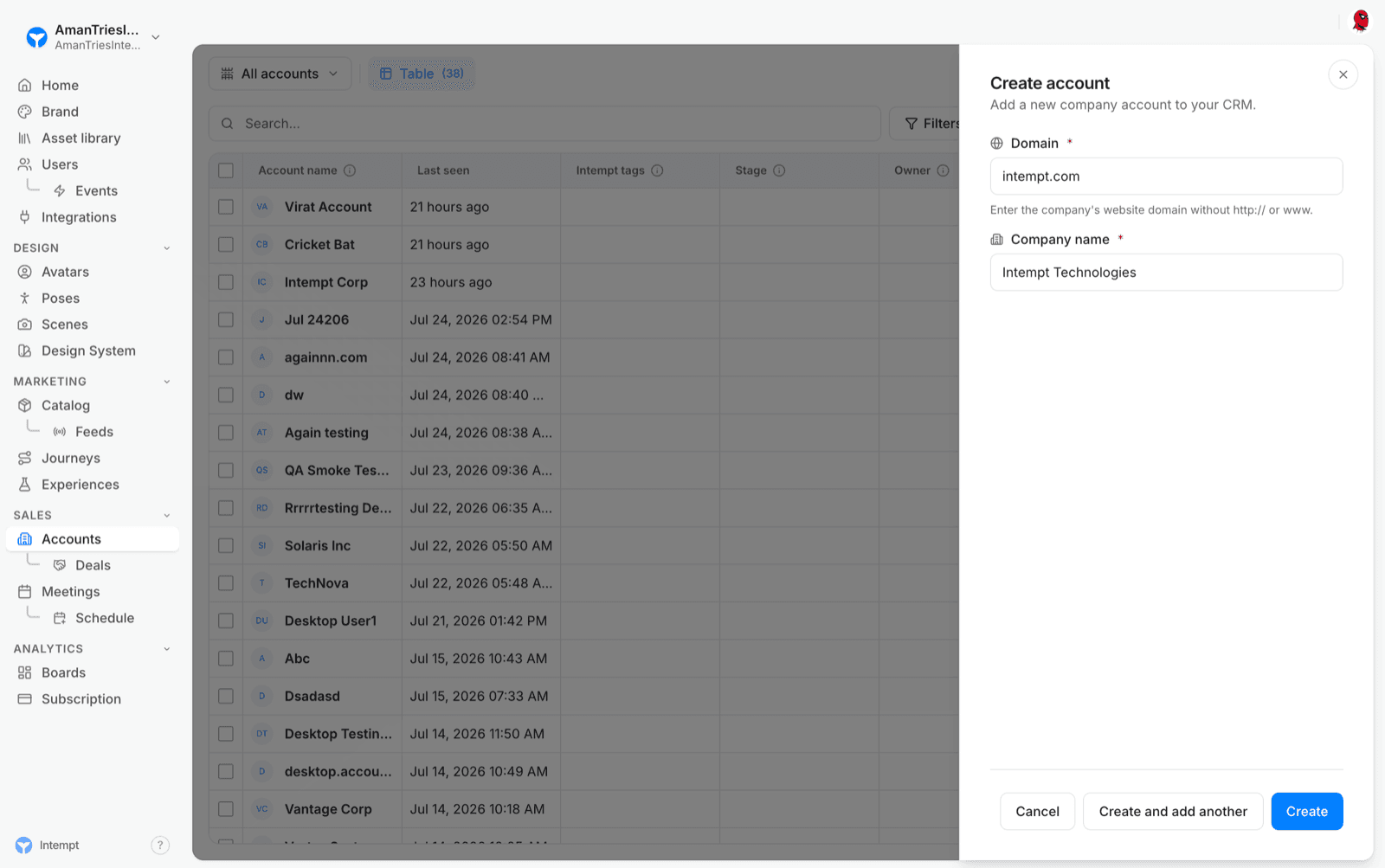Check the Jul 24206 row checkbox
The image size is (1385, 868).
click(x=226, y=320)
